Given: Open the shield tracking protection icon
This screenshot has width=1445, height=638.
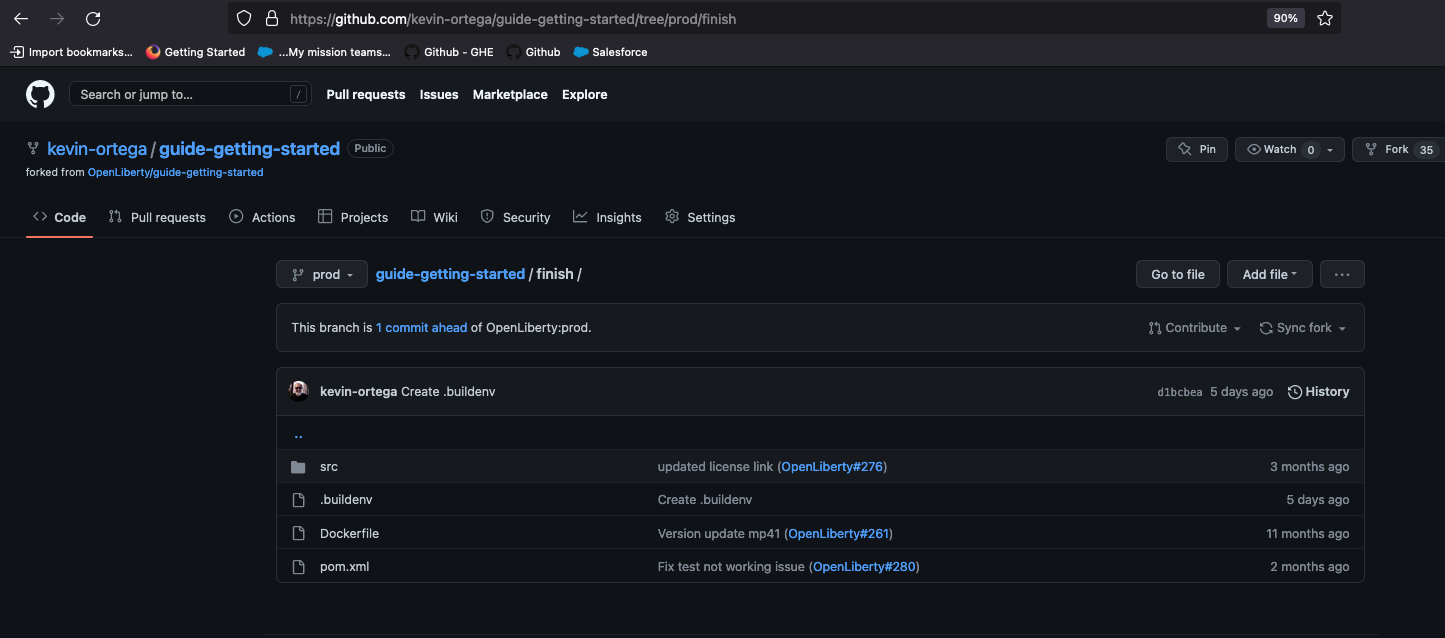Looking at the screenshot, I should (x=244, y=19).
